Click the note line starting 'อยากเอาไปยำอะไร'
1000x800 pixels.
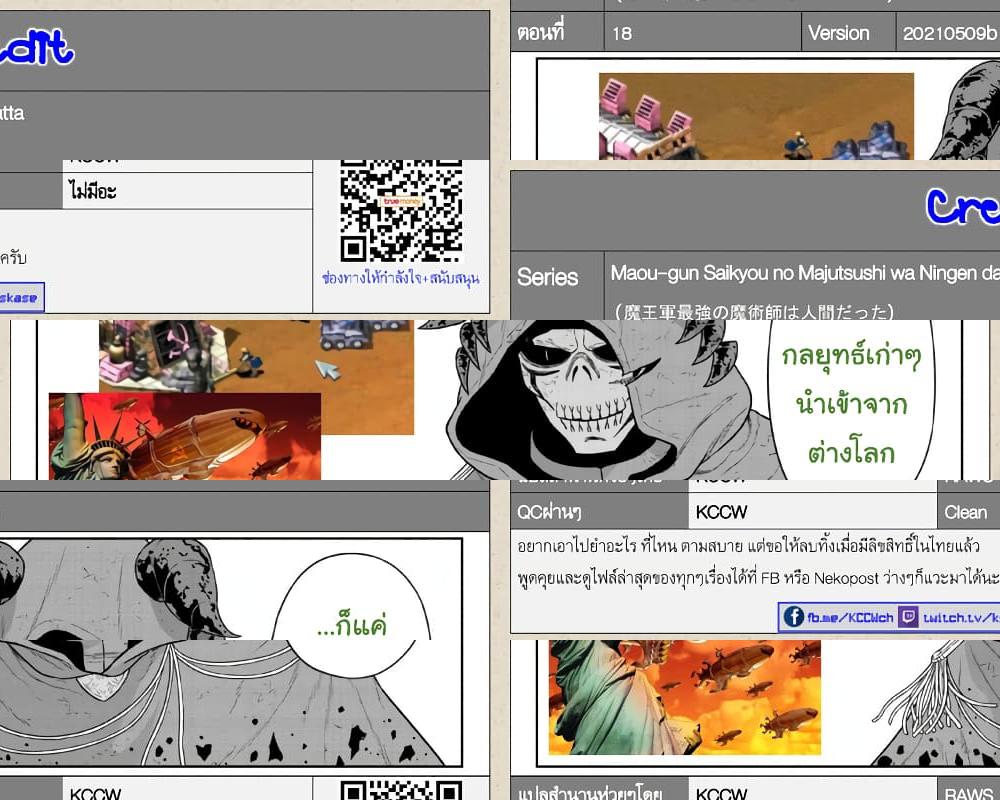coord(749,546)
